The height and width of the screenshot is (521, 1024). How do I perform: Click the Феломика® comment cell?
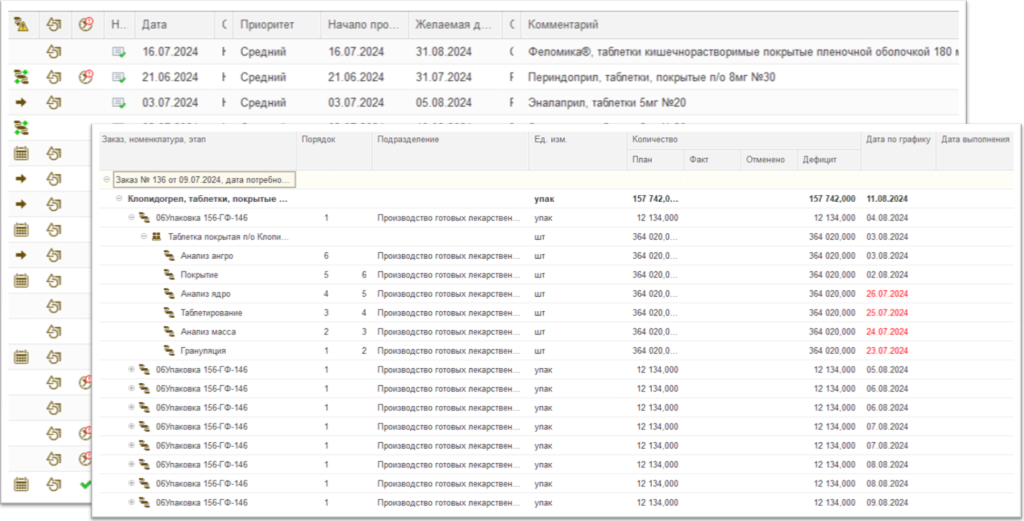pyautogui.click(x=742, y=52)
